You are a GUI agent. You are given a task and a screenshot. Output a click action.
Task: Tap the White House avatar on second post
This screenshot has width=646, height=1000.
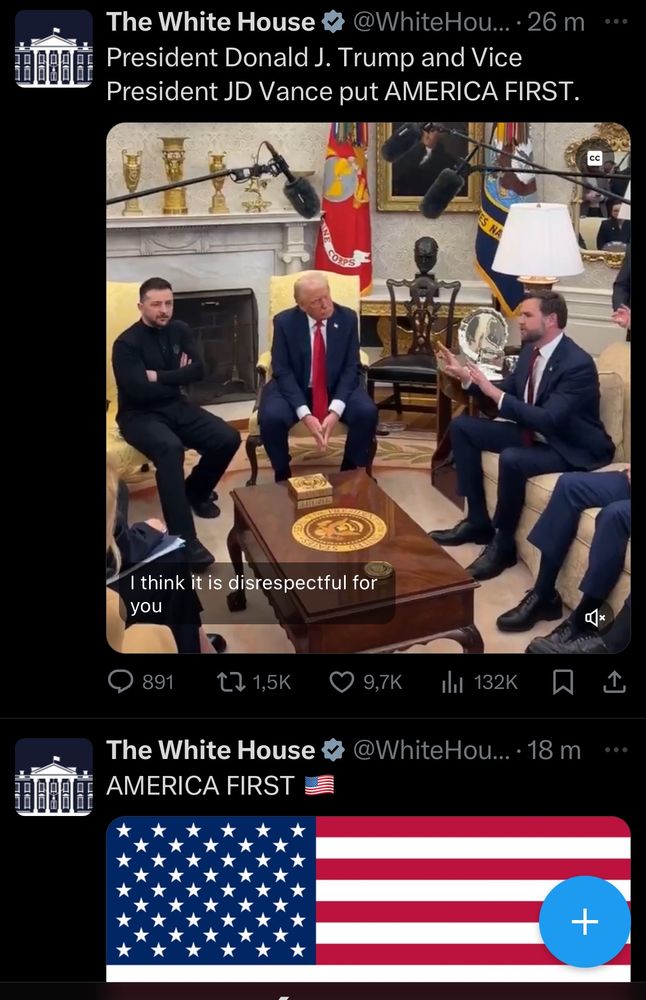(x=54, y=777)
